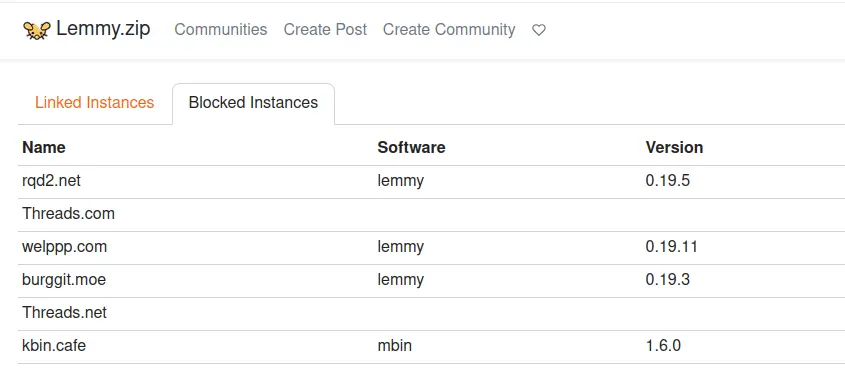Select the 'mbin' software cell
The image size is (845, 384).
(394, 345)
